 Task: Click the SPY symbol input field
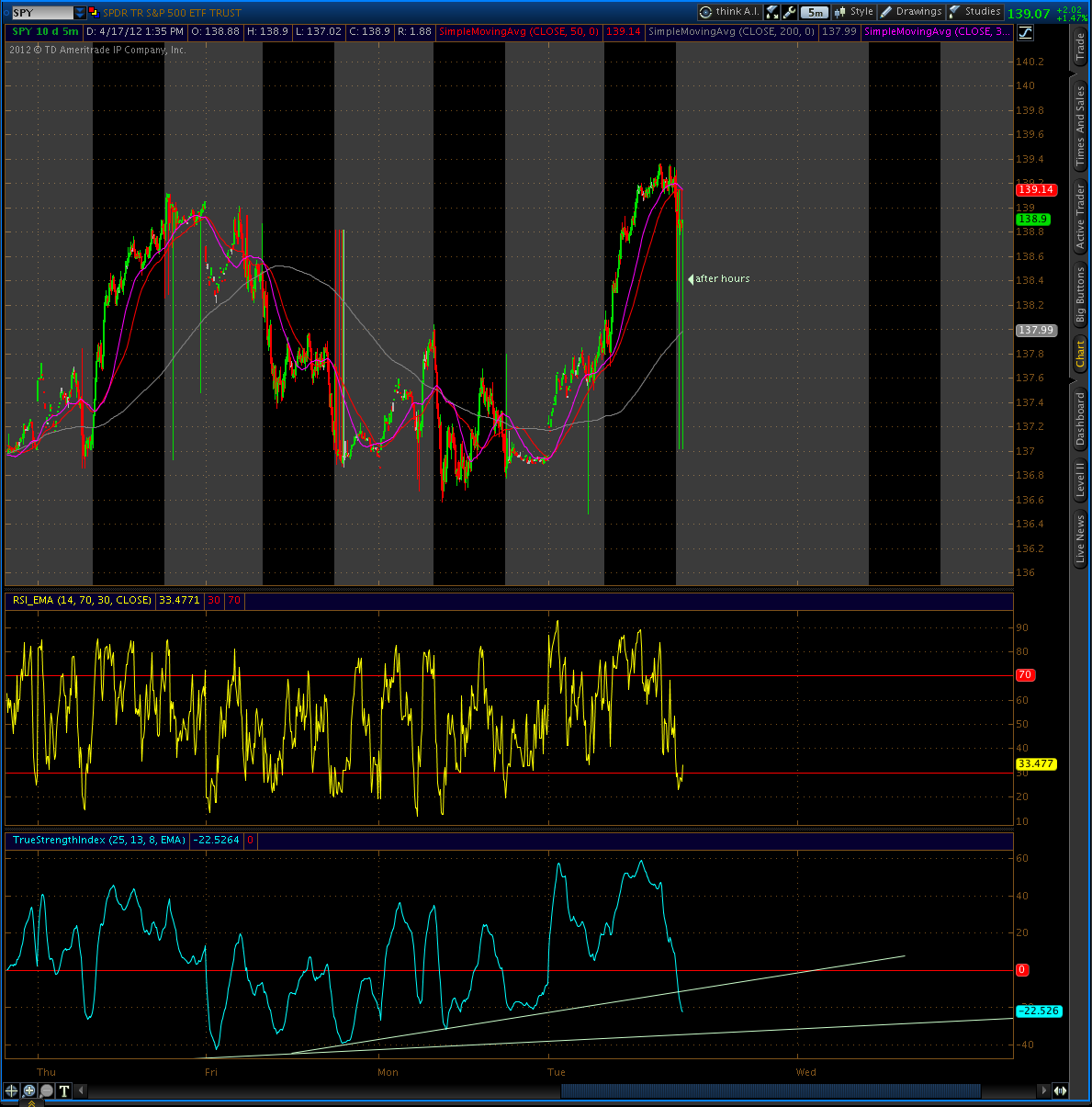42,13
